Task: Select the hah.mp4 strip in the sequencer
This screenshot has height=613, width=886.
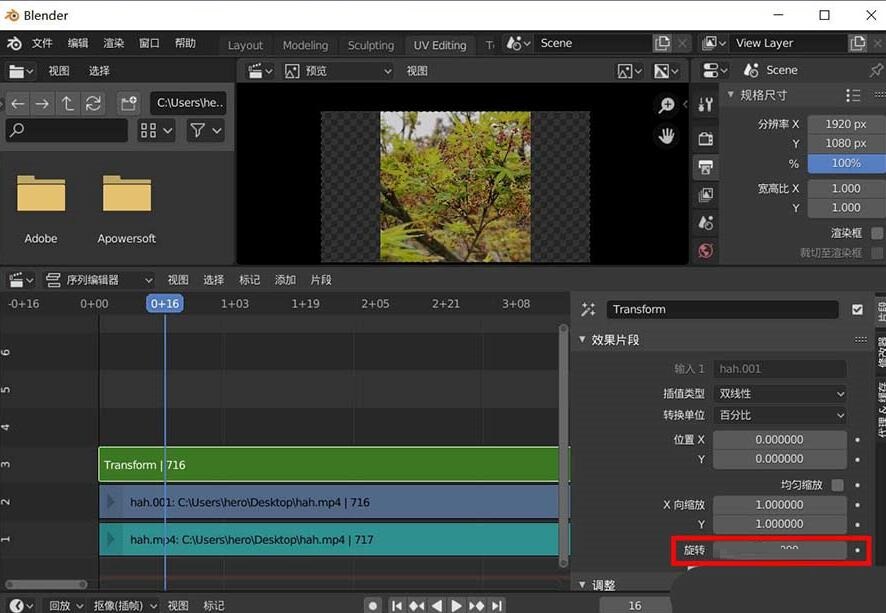Action: (330, 540)
